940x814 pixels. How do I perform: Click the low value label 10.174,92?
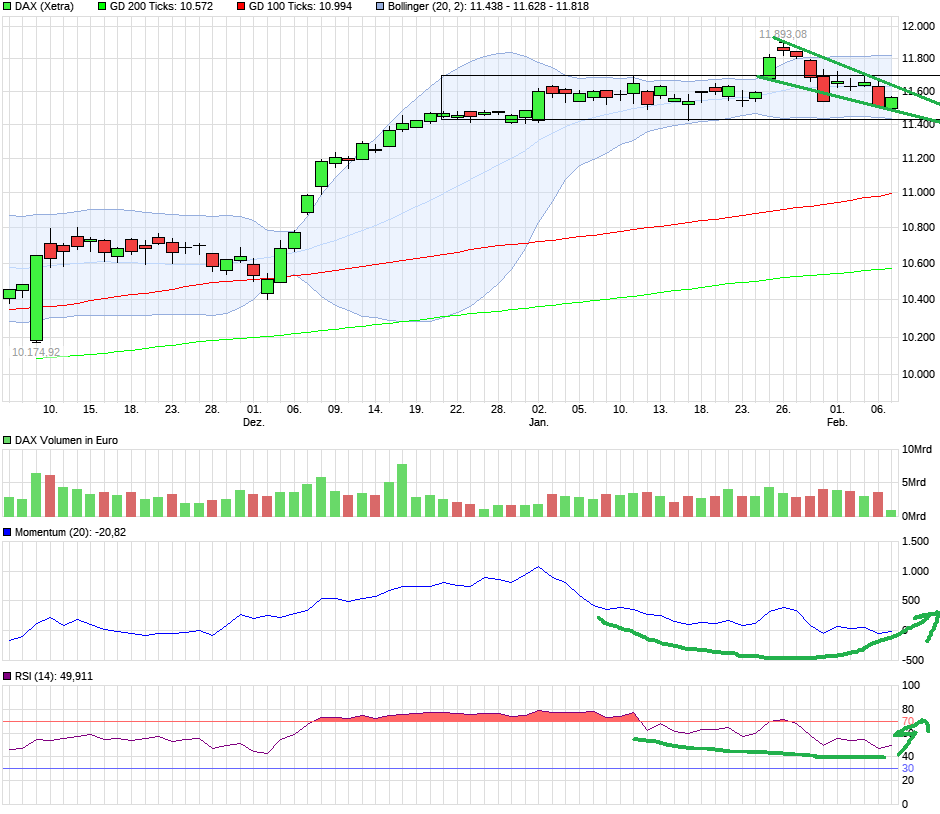(x=36, y=352)
